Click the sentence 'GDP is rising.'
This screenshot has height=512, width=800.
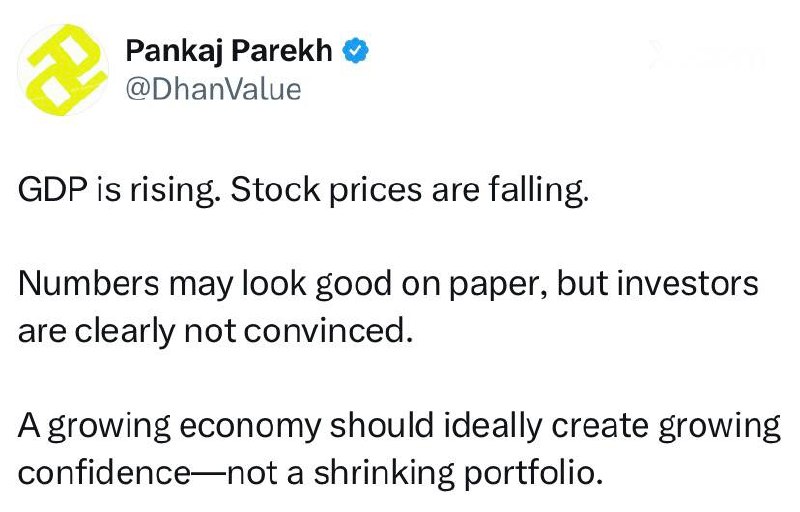[119, 190]
